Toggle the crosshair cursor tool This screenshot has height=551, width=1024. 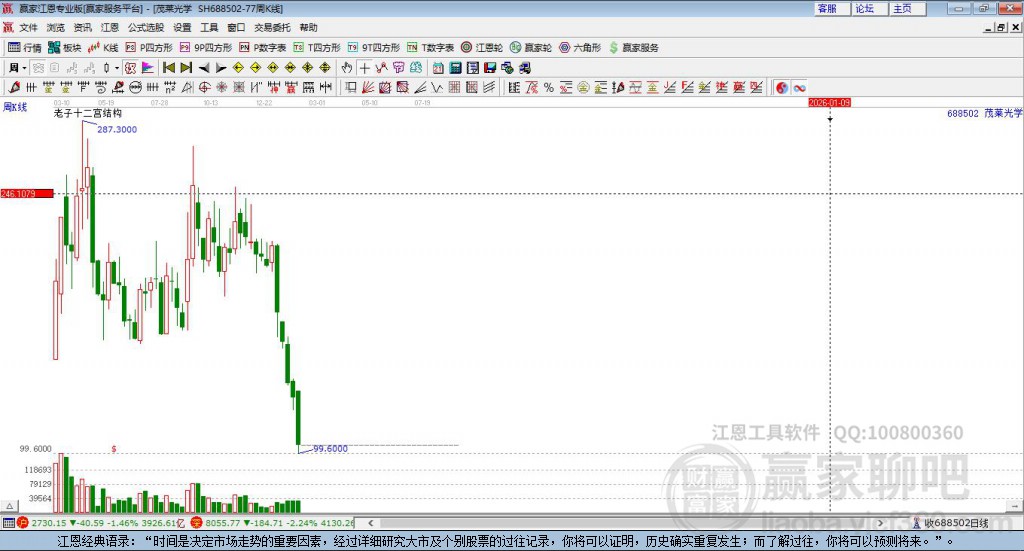[364, 68]
